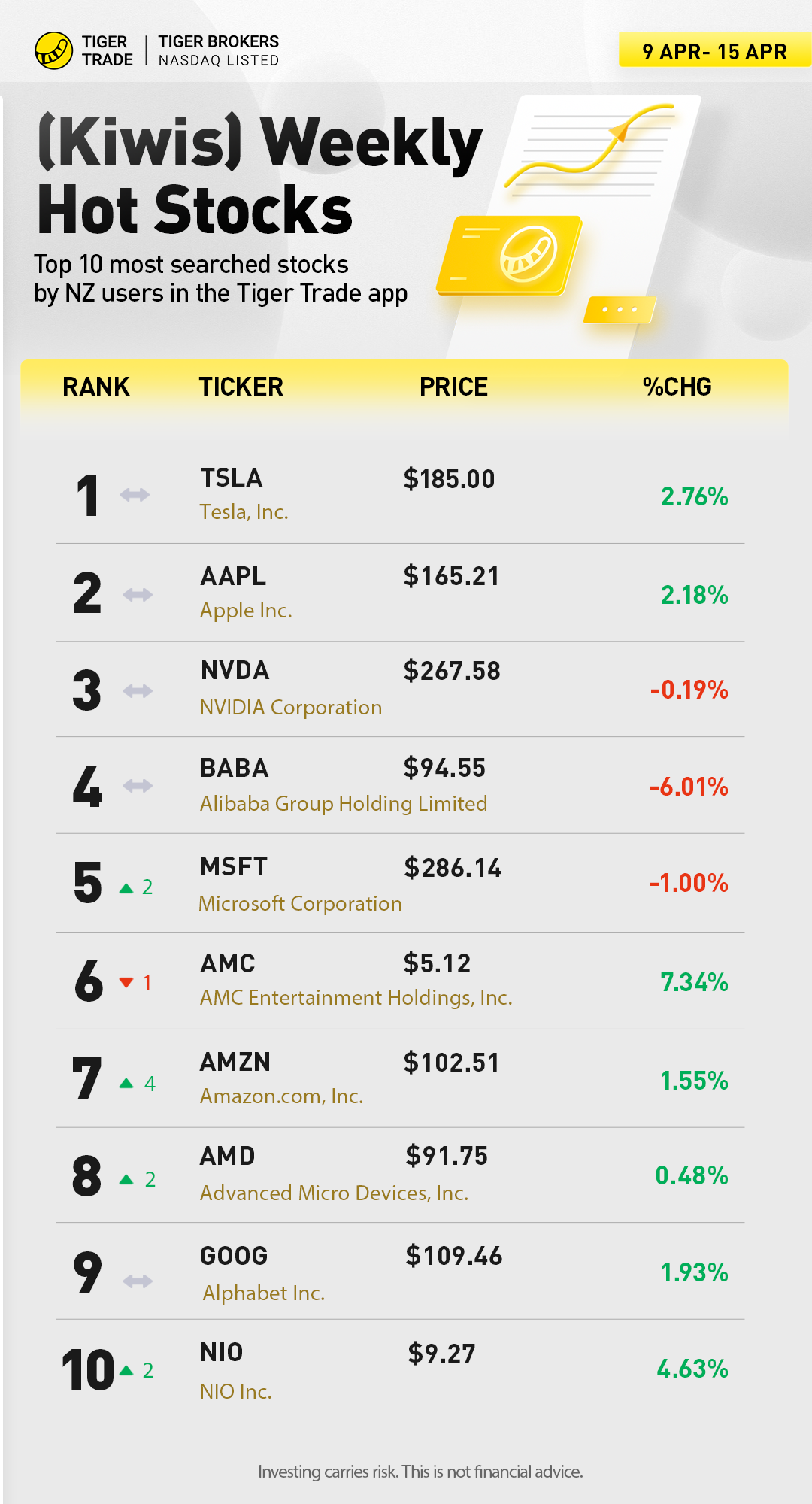Select the RANK column header
This screenshot has height=1504, width=812.
click(x=96, y=387)
